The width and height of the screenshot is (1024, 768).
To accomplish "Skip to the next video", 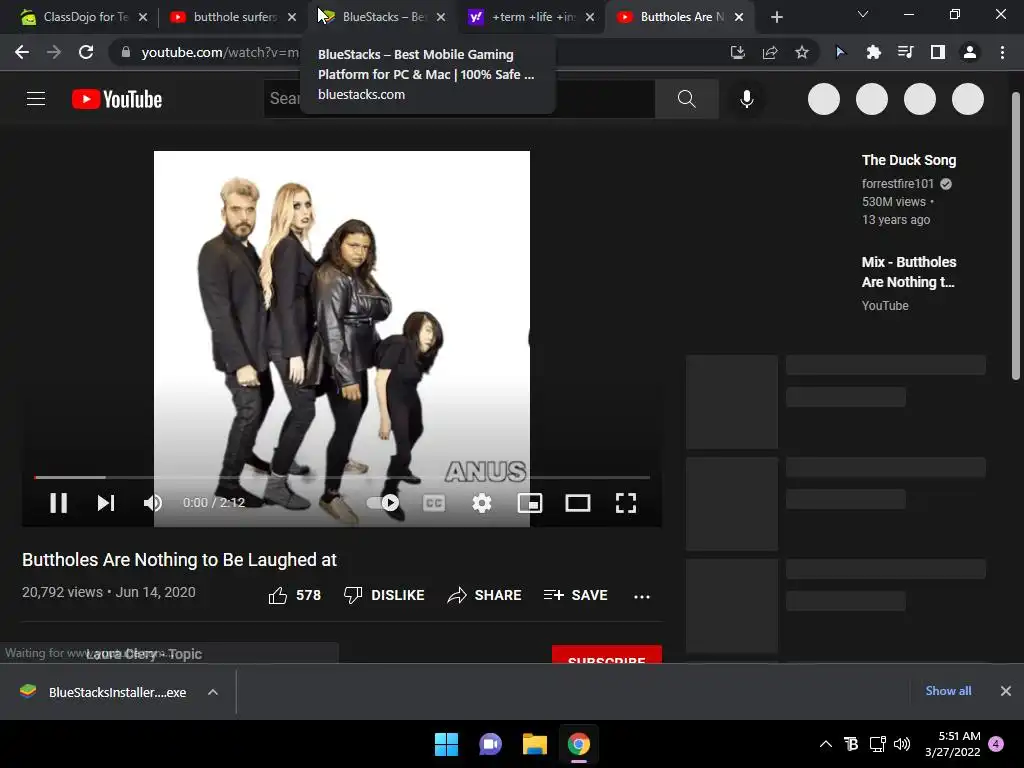I will (x=106, y=503).
